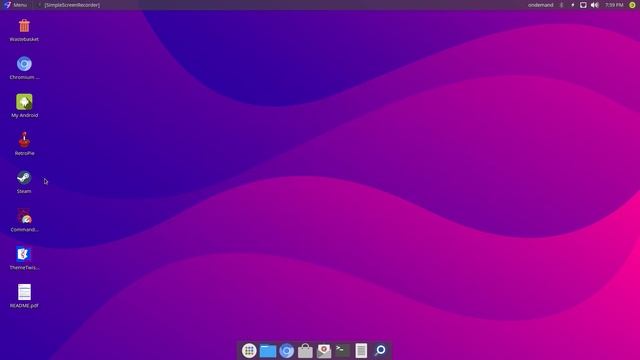Open the Menu button in top panel
The image size is (640, 360).
point(16,5)
